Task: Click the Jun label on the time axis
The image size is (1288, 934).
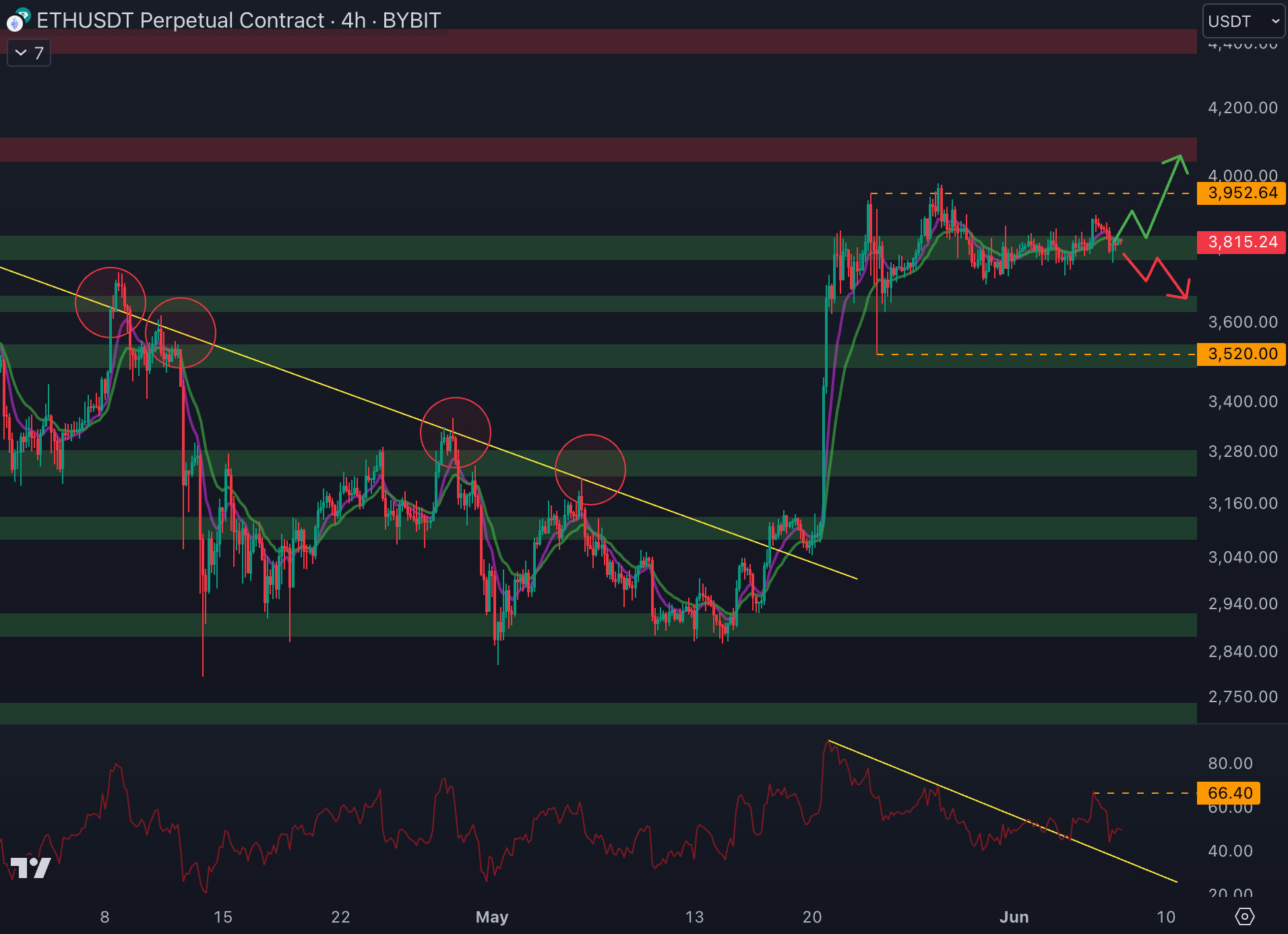Action: [1014, 916]
